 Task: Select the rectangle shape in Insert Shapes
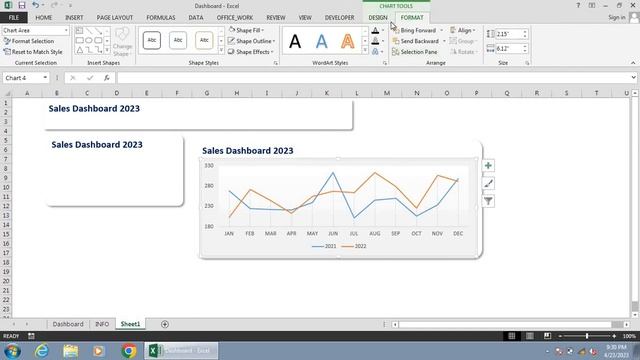[x=80, y=40]
